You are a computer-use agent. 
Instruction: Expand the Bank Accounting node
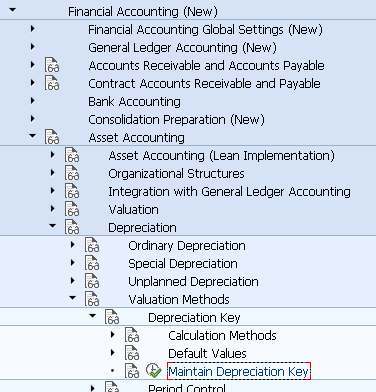(32, 101)
